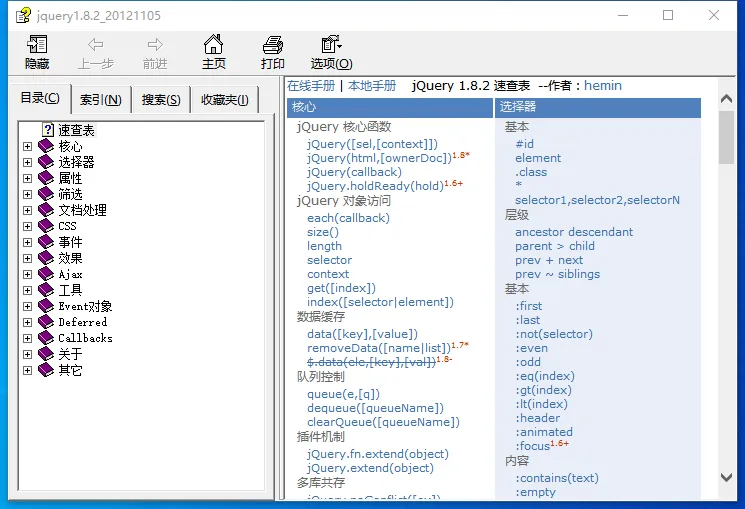Click the purple book icon beside Callbacks

(x=46, y=338)
